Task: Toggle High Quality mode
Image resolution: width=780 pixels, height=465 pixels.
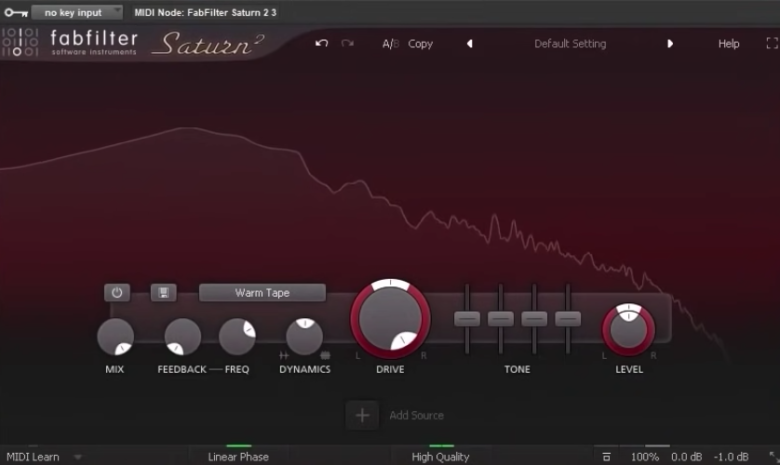Action: (440, 457)
